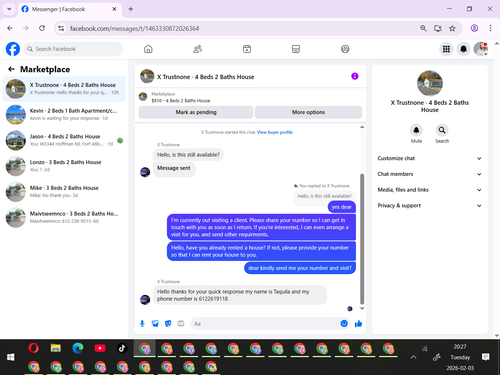Open the Friends icon in top navigation
500x375 pixels.
coord(197,49)
